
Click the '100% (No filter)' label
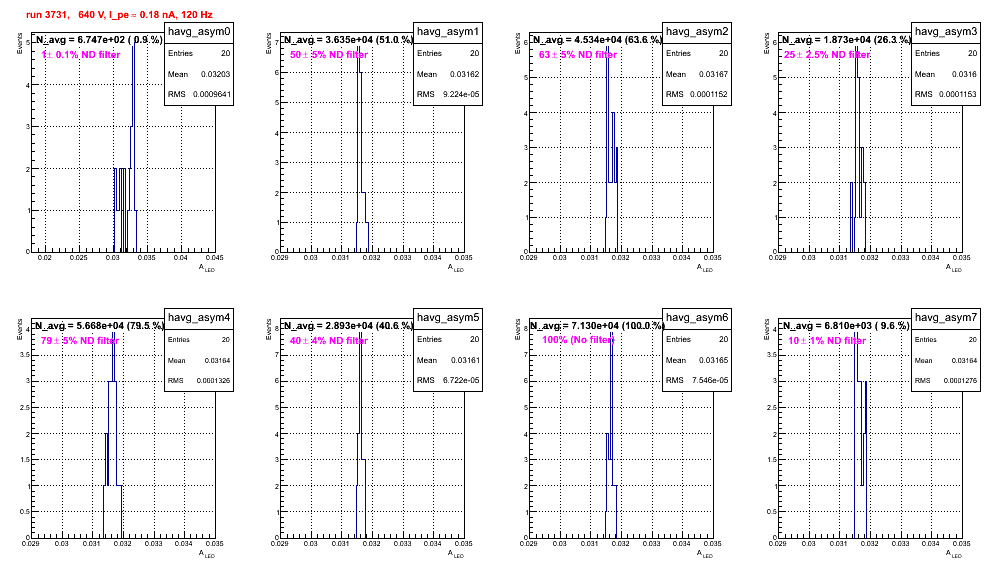(578, 340)
